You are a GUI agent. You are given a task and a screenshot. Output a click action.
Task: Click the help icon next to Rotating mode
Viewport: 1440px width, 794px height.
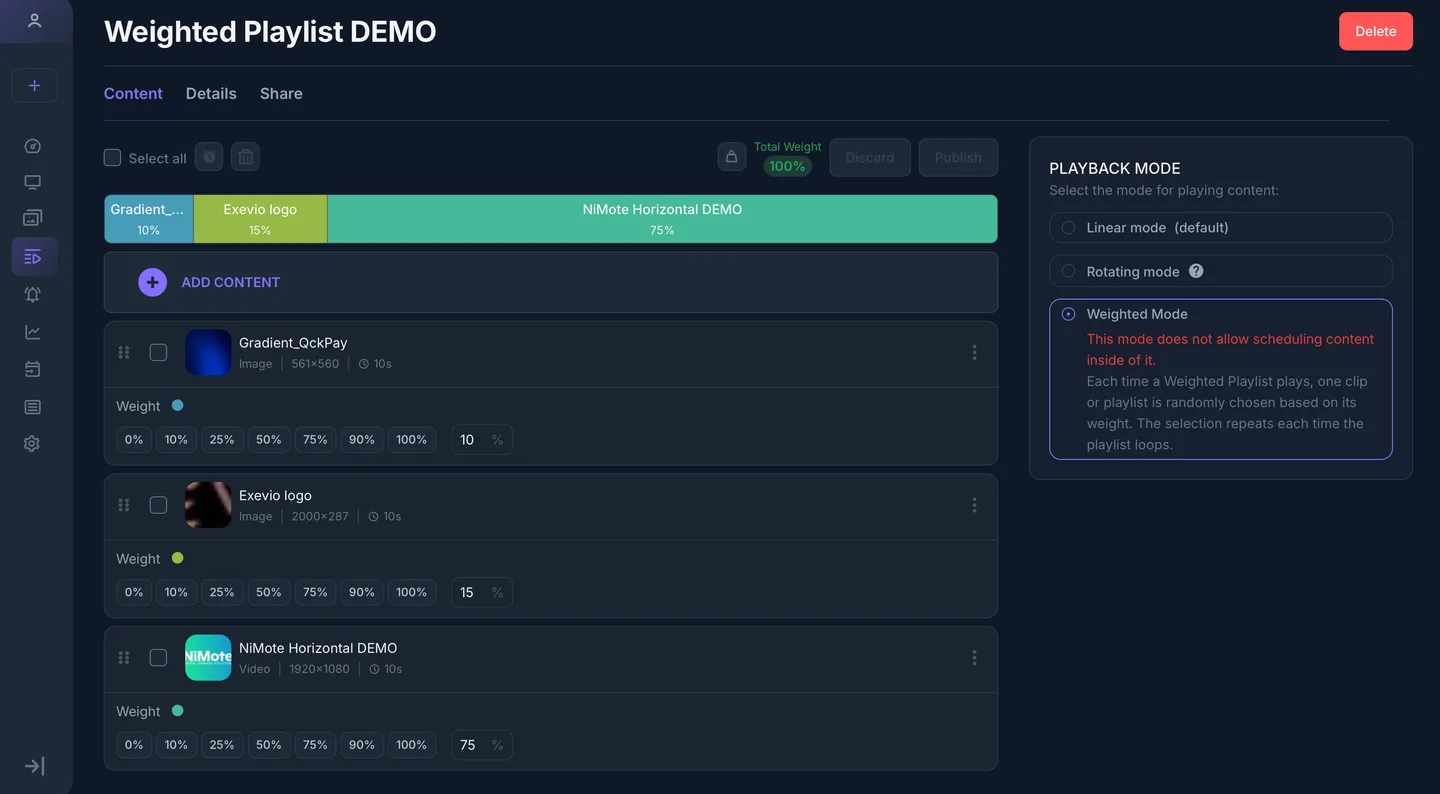[x=1196, y=271]
